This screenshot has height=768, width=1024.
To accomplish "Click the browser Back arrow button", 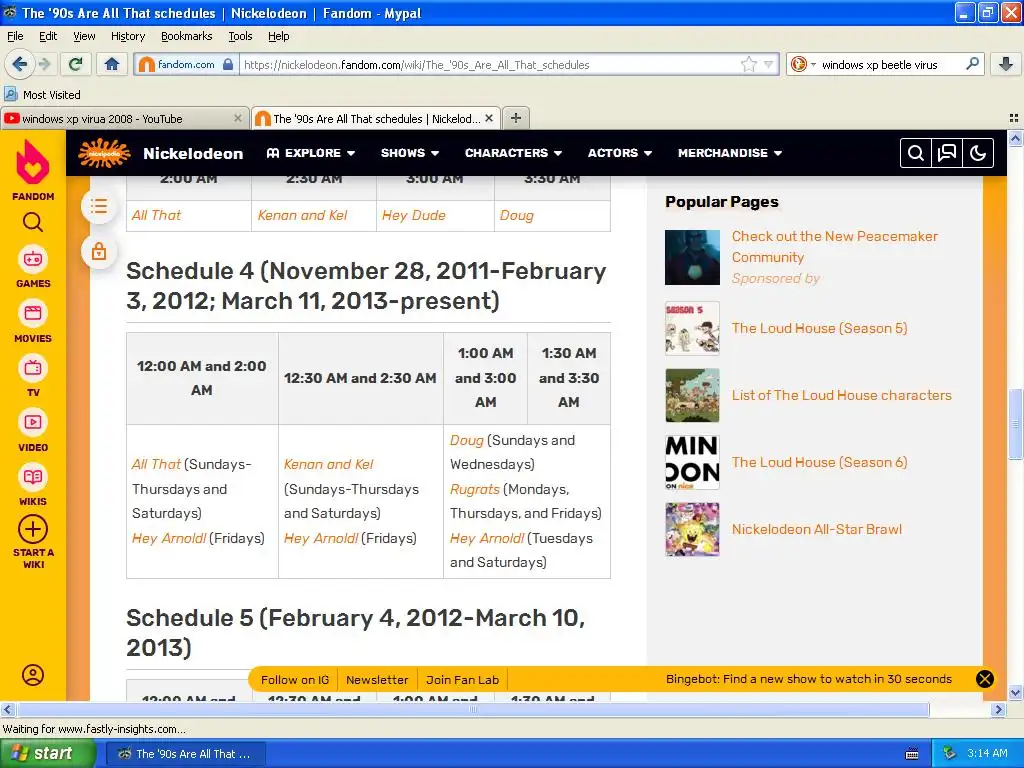I will point(19,64).
